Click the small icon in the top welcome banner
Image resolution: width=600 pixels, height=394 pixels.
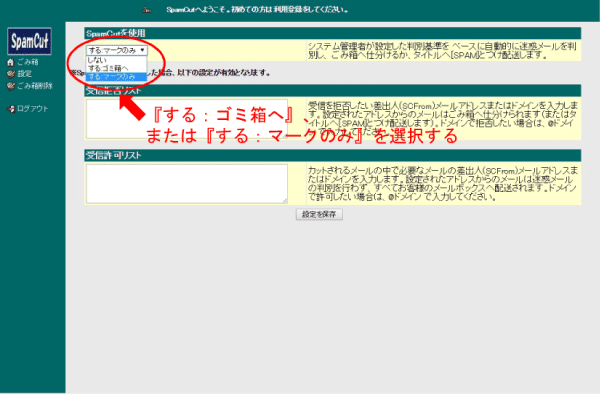(x=147, y=10)
